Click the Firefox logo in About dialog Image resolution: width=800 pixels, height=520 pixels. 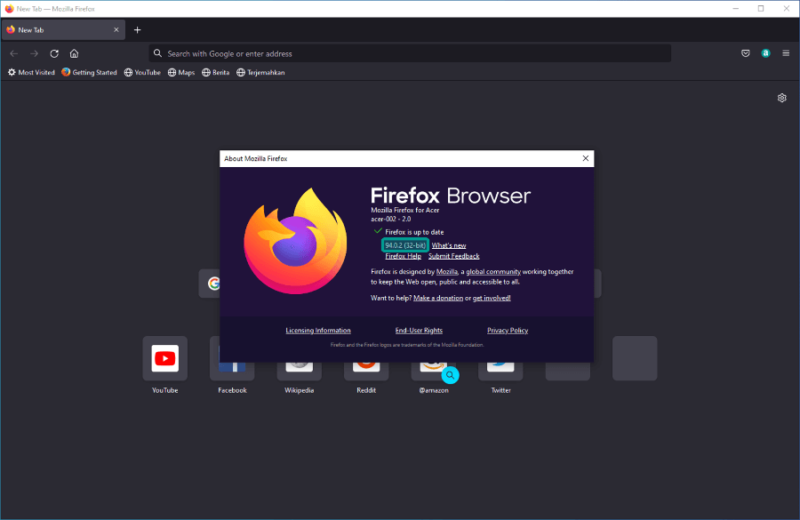tap(295, 241)
